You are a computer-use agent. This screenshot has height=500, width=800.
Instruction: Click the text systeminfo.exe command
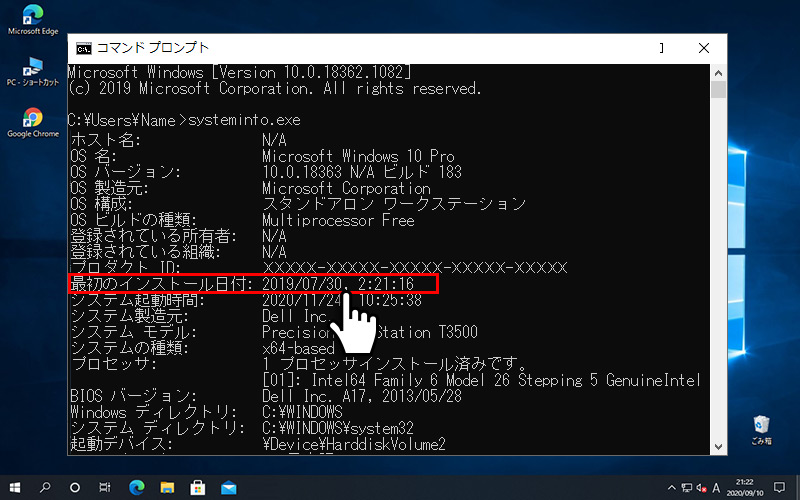click(244, 120)
